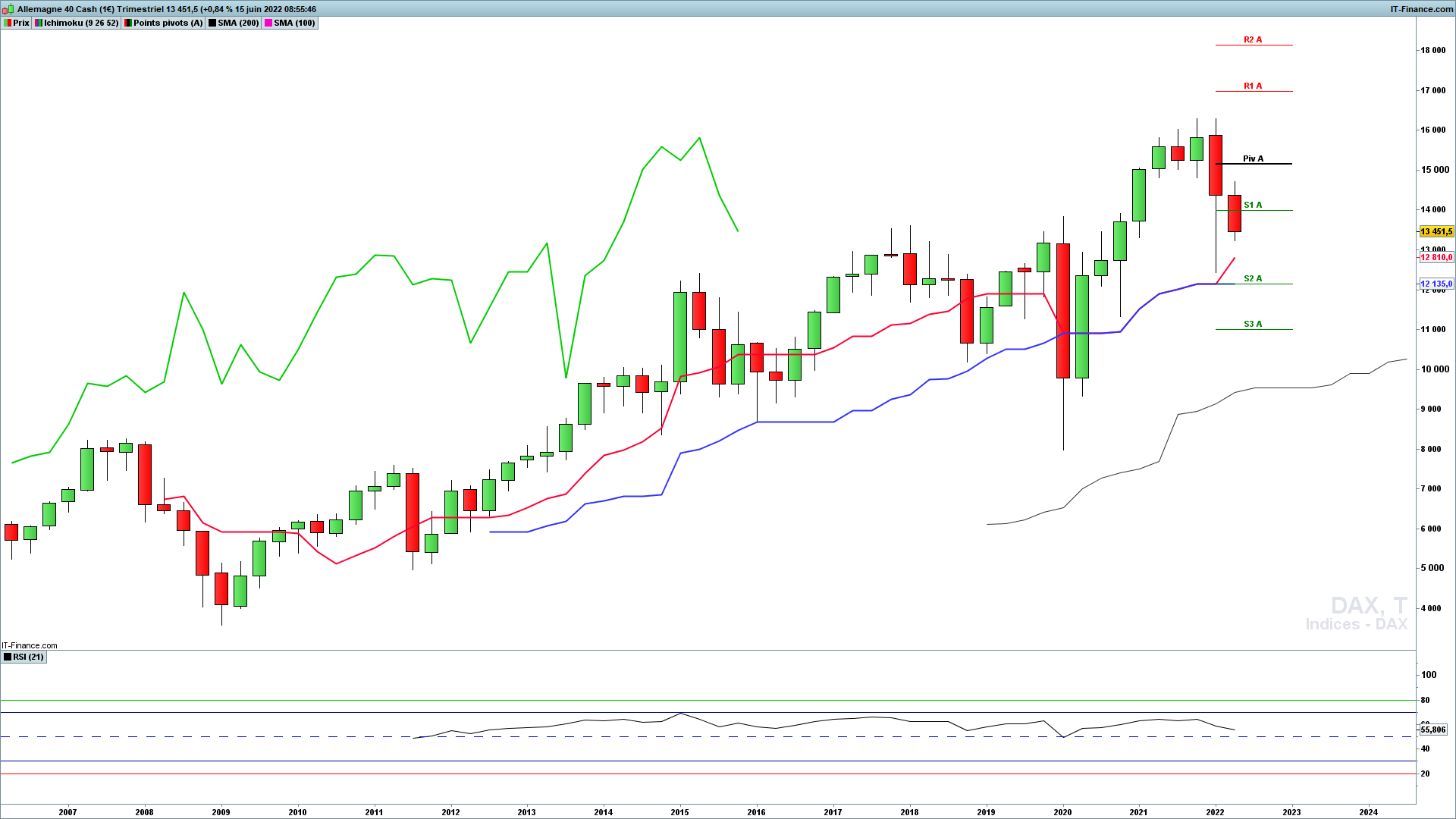The height and width of the screenshot is (819, 1456).
Task: Click the 2014 year marker on the time axis
Action: pos(604,812)
